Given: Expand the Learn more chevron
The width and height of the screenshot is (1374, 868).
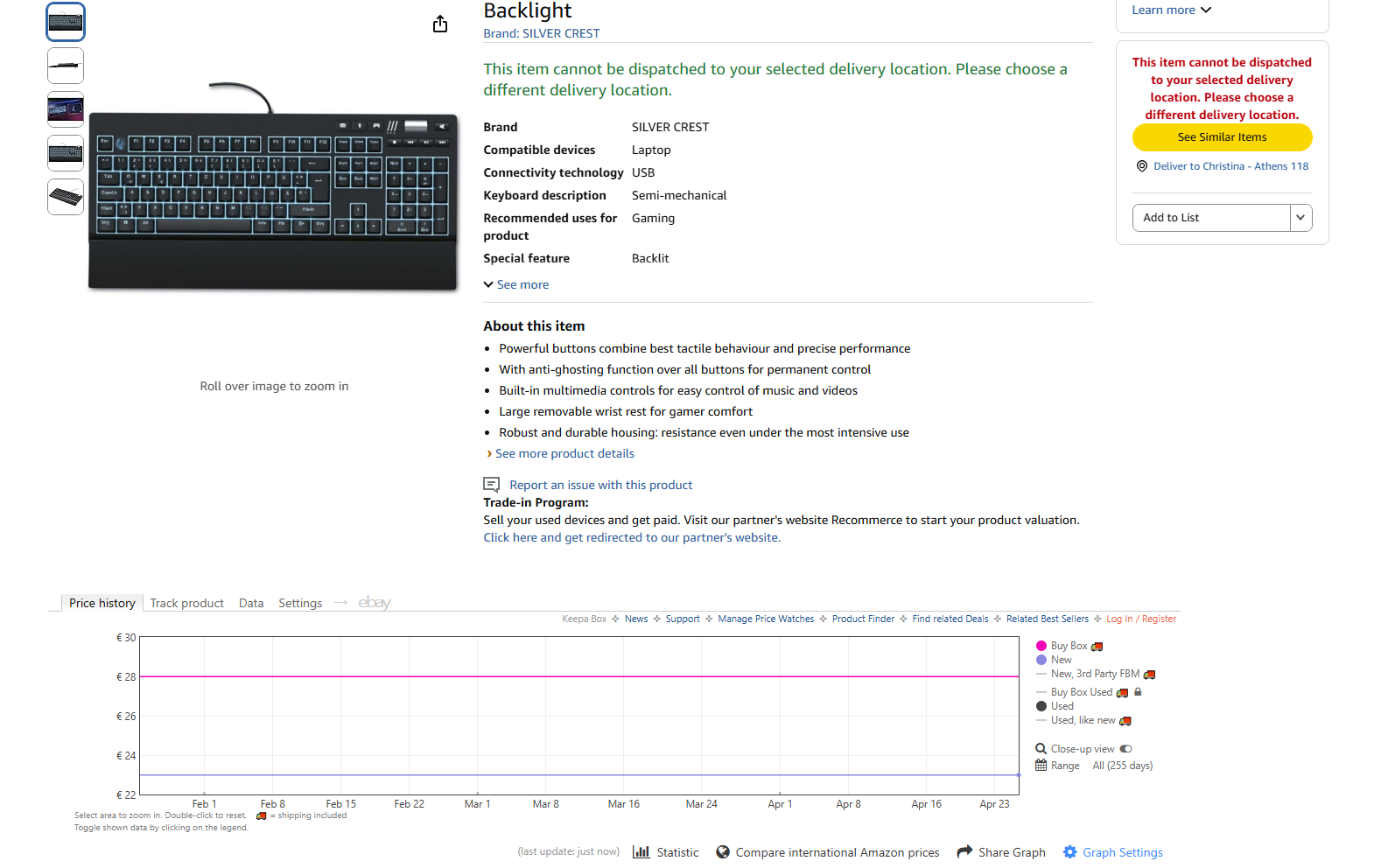Looking at the screenshot, I should [1206, 10].
